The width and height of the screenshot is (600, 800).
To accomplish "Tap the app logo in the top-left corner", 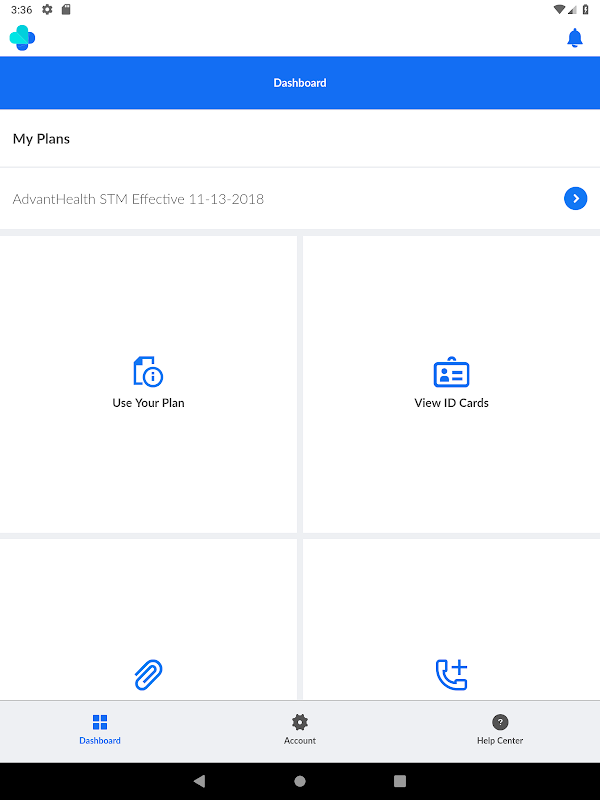I will tap(22, 38).
